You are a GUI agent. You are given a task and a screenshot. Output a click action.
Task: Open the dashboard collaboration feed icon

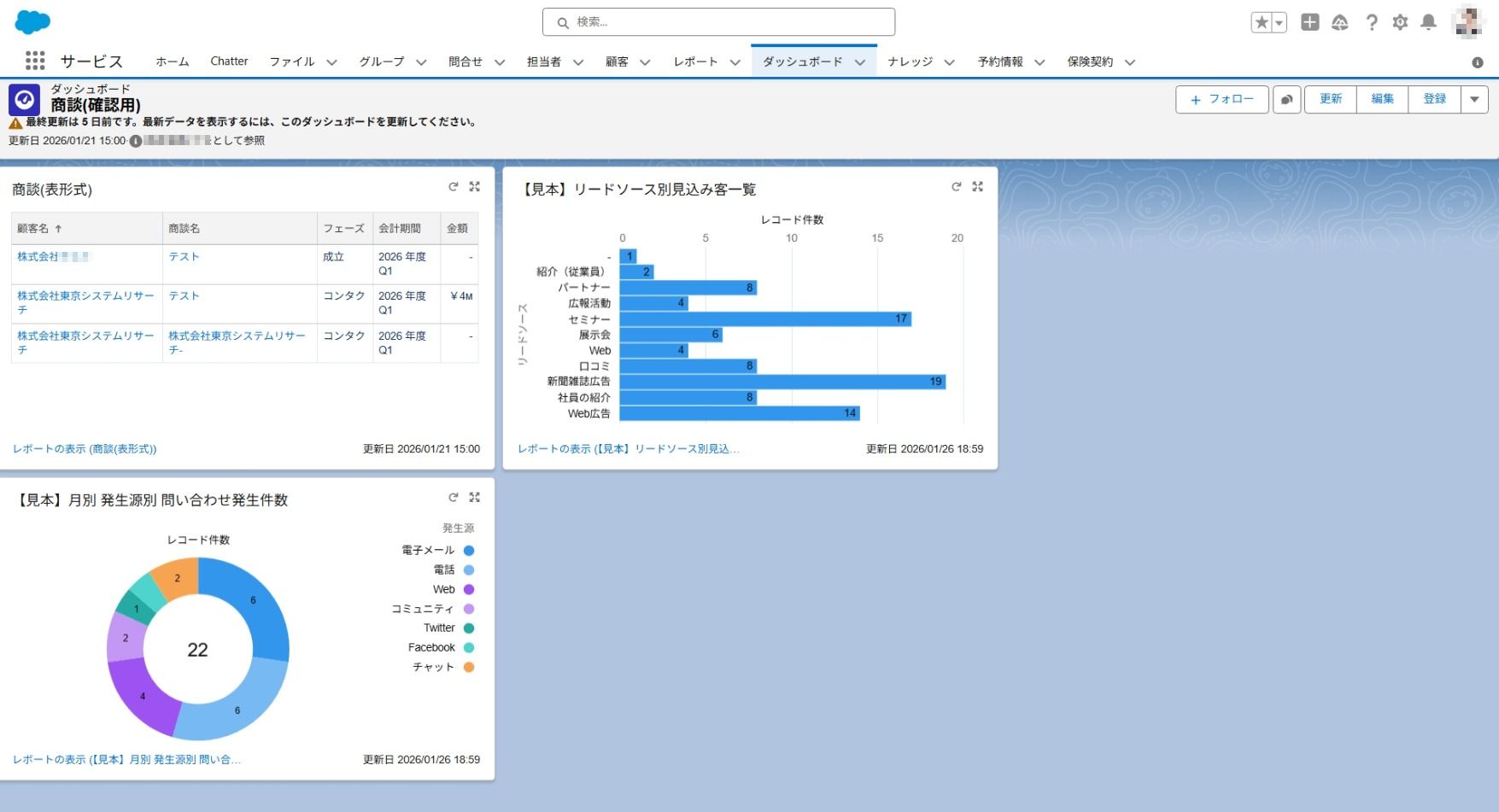click(1286, 99)
